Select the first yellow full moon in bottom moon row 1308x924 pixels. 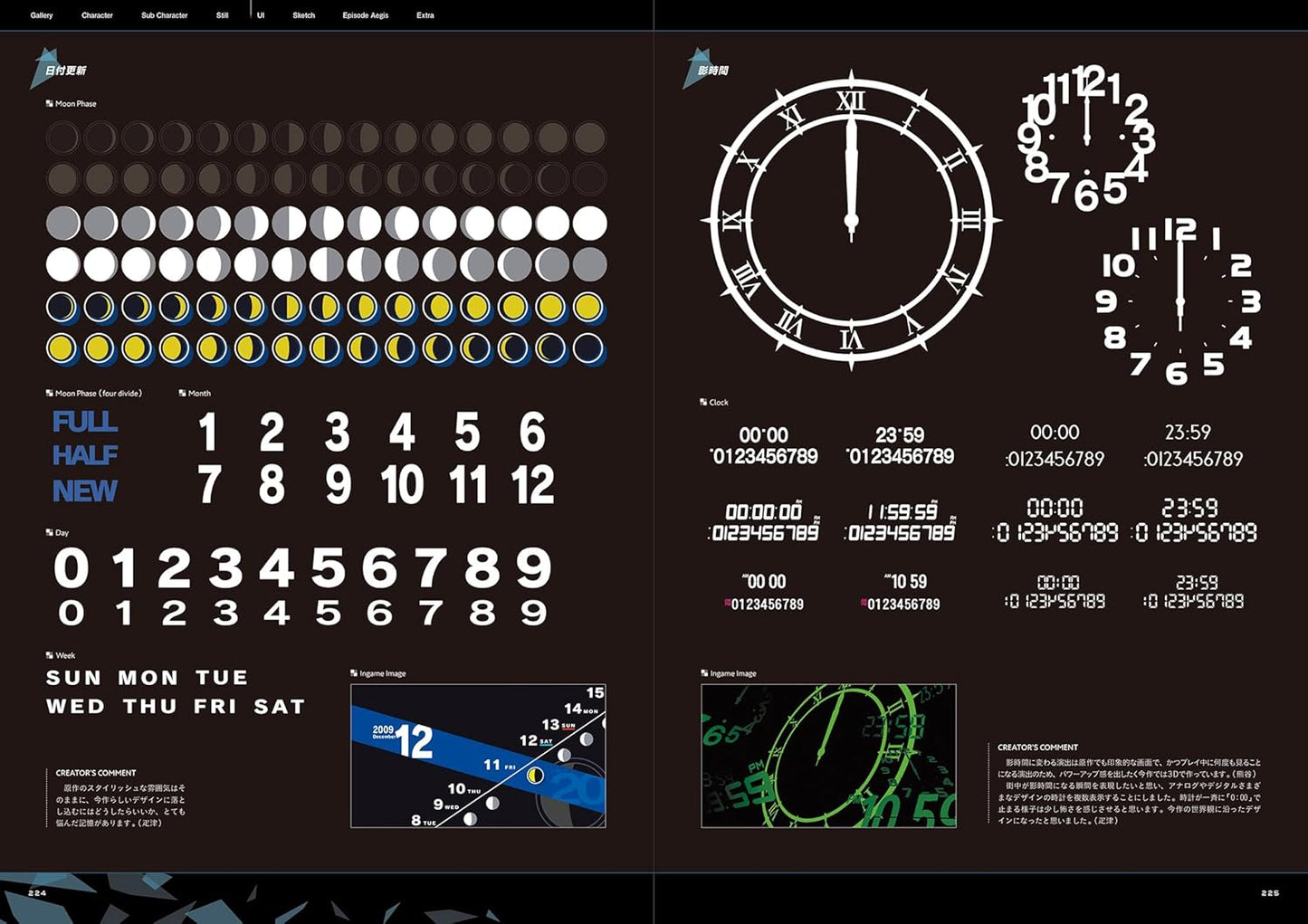click(62, 348)
